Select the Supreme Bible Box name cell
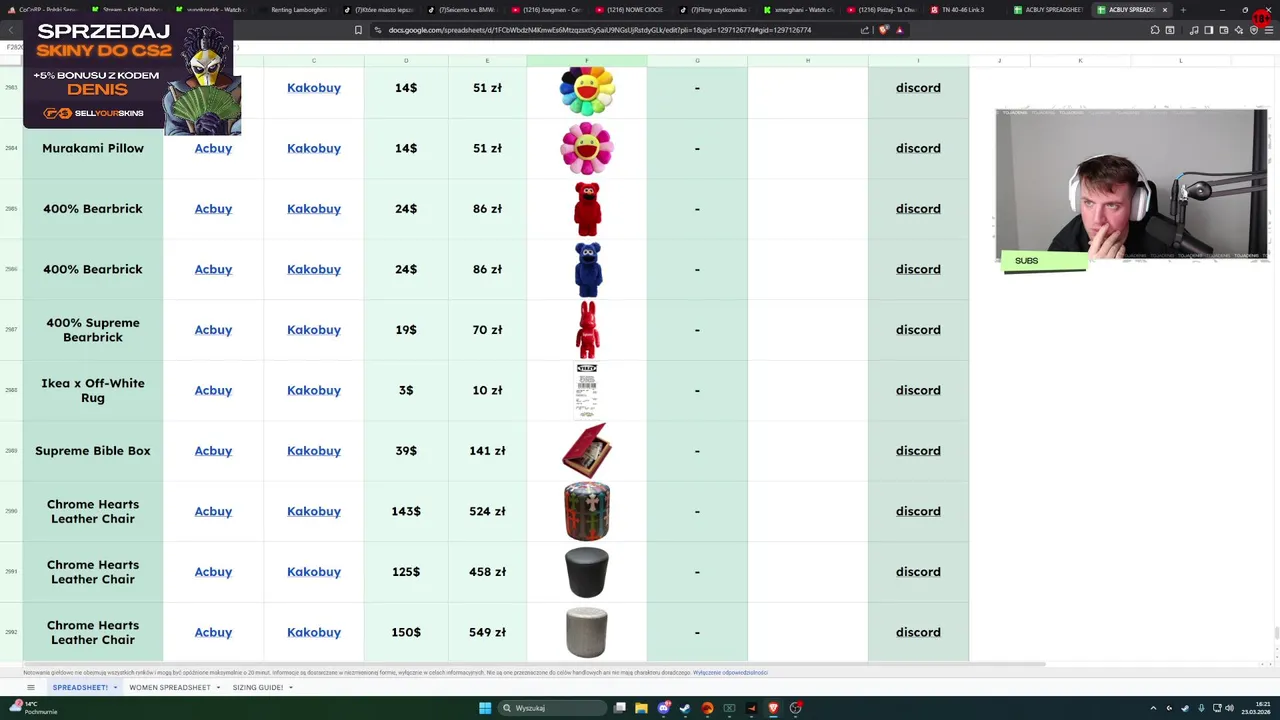The image size is (1280, 720). tap(93, 451)
